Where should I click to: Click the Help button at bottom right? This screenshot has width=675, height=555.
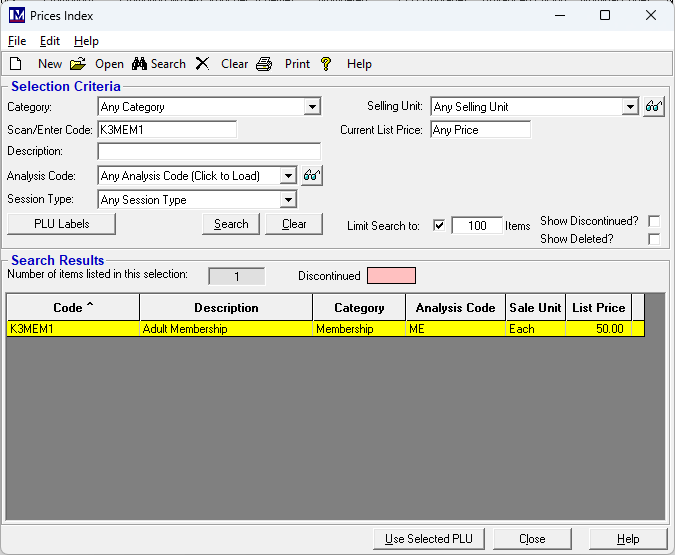click(628, 539)
